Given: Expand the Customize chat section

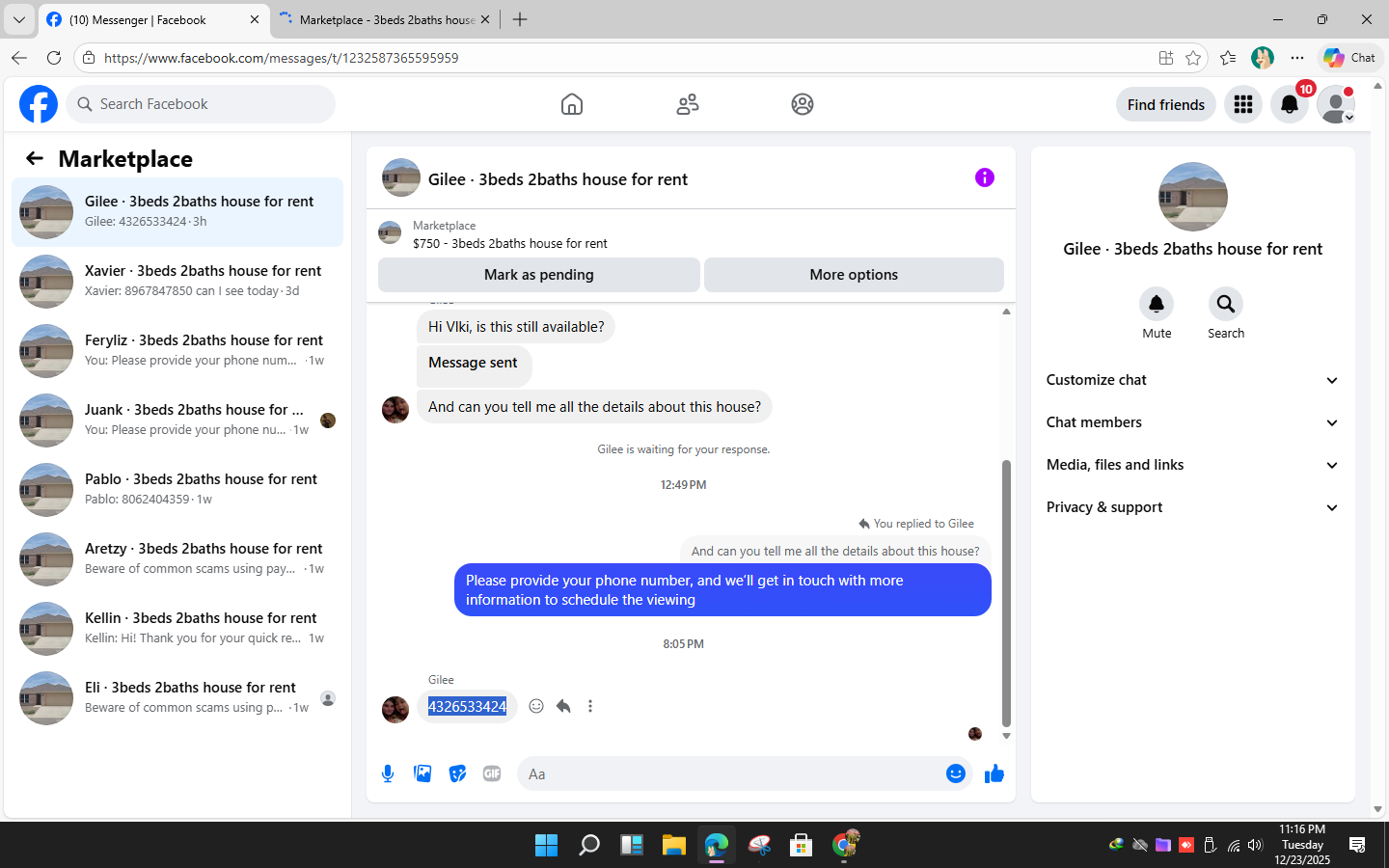Looking at the screenshot, I should 1193,380.
